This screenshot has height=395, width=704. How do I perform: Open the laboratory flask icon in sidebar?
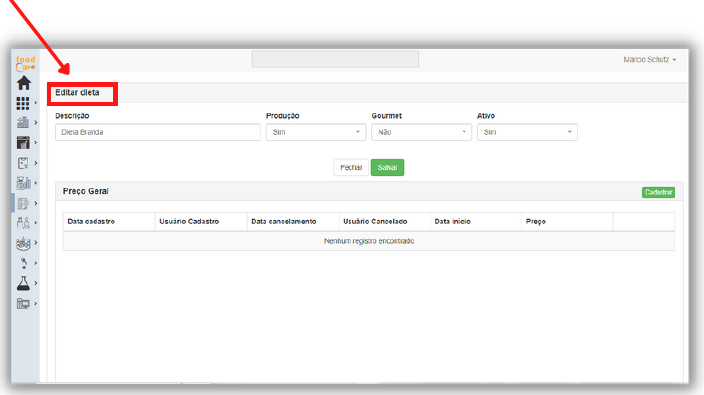[x=23, y=283]
